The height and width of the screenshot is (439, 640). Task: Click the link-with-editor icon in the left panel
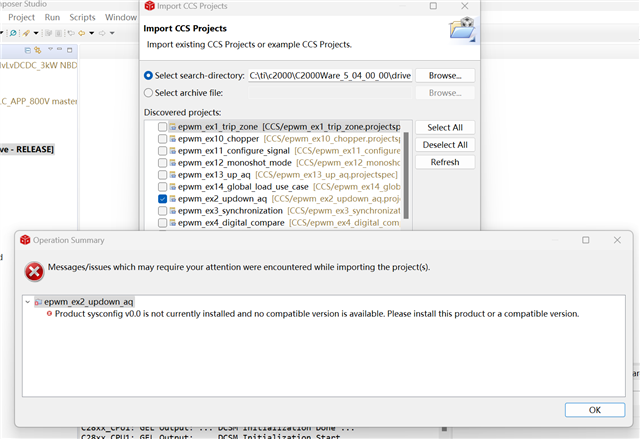click(35, 48)
